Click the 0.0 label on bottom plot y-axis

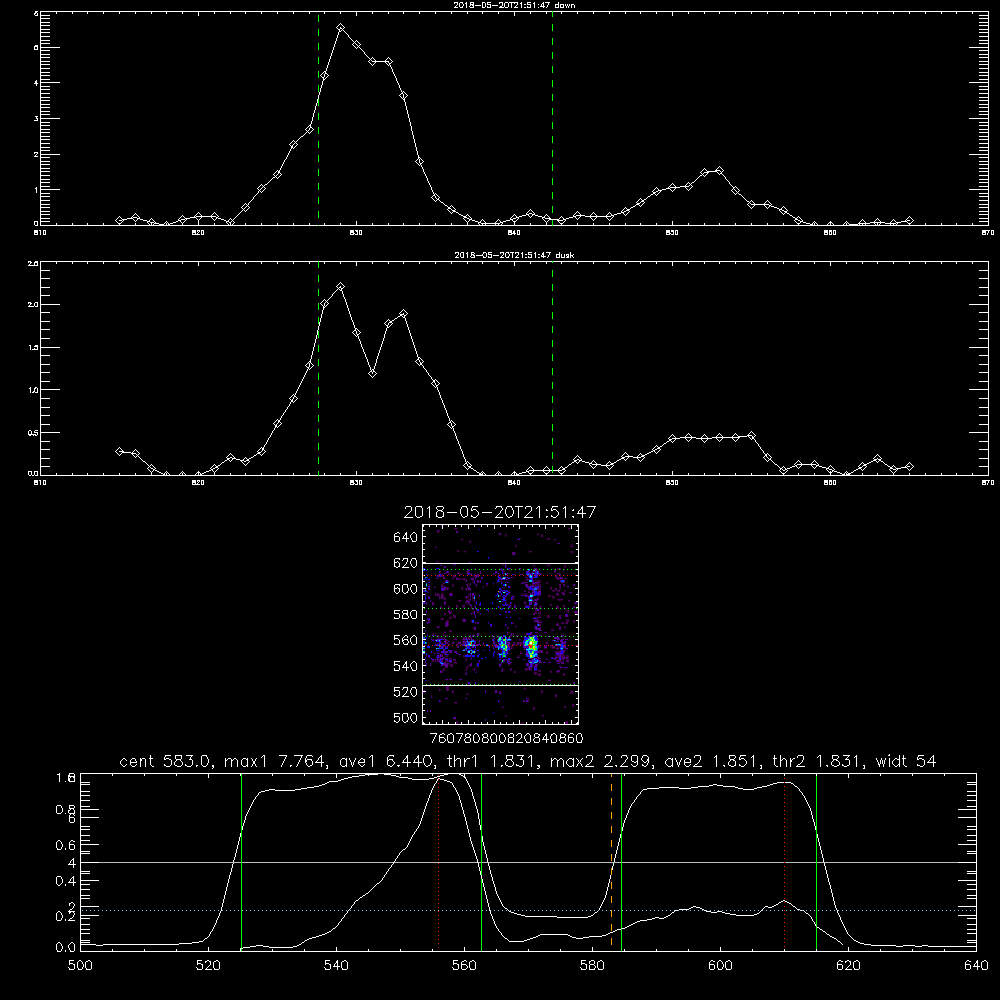coord(66,948)
